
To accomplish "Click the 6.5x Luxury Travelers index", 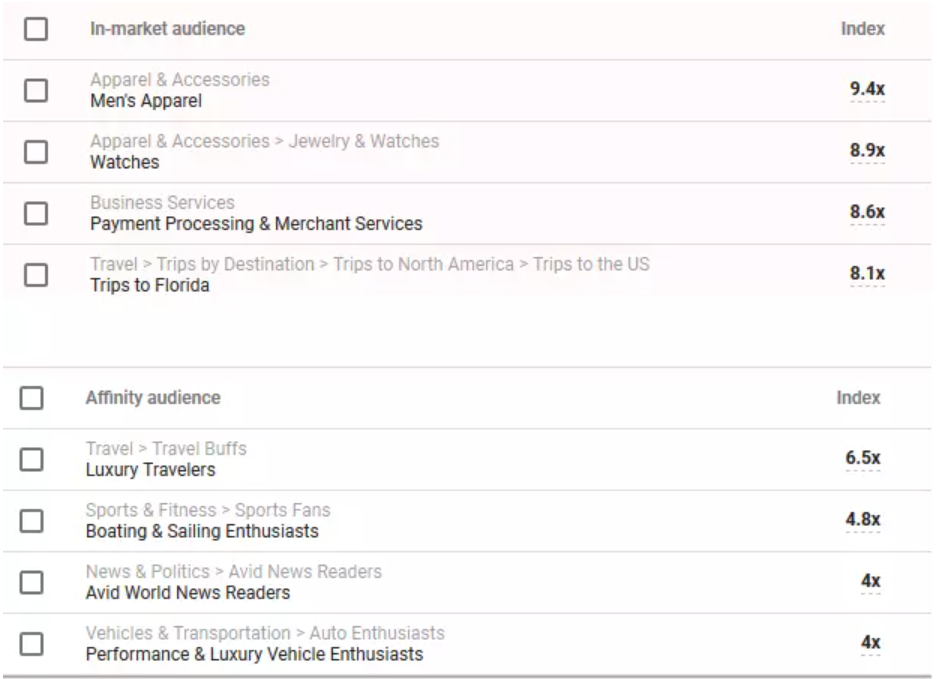I will 863,458.
